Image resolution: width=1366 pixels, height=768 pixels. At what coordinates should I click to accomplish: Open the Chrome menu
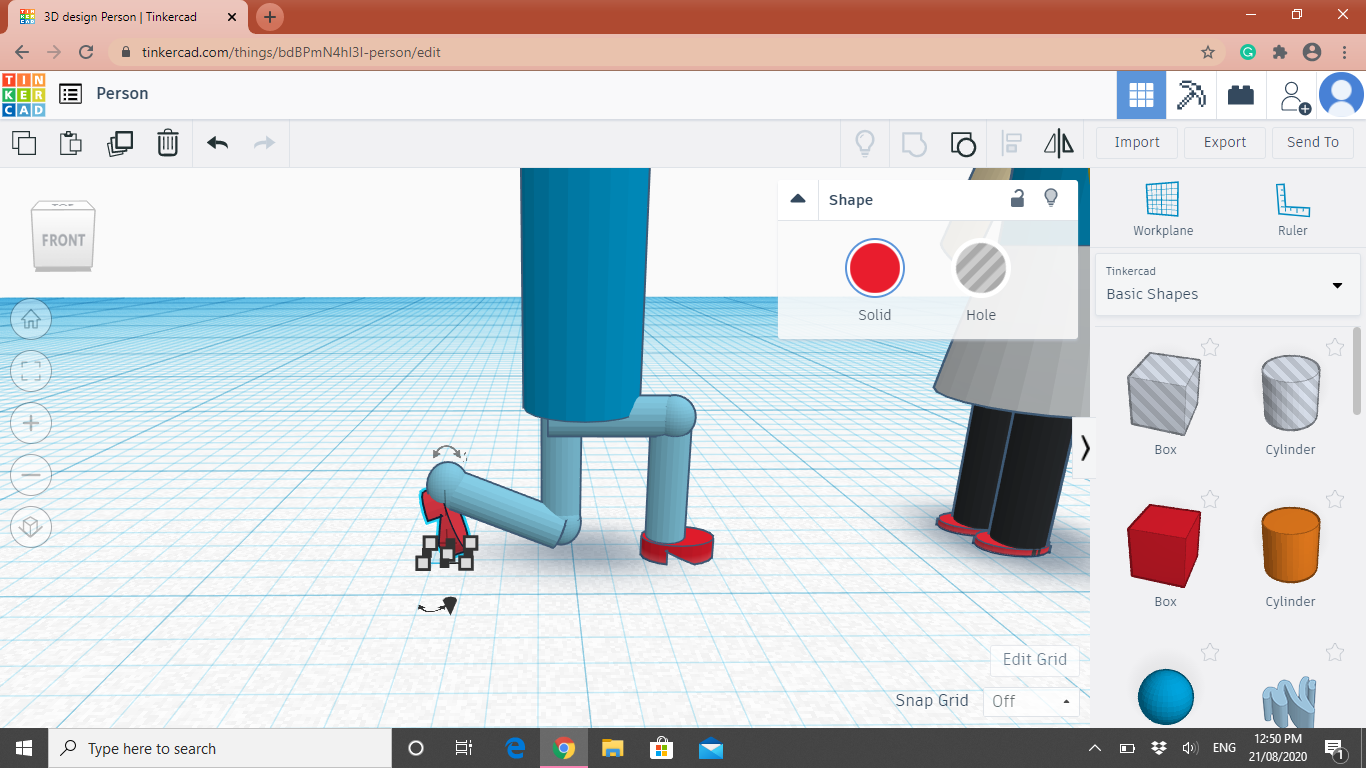1343,52
